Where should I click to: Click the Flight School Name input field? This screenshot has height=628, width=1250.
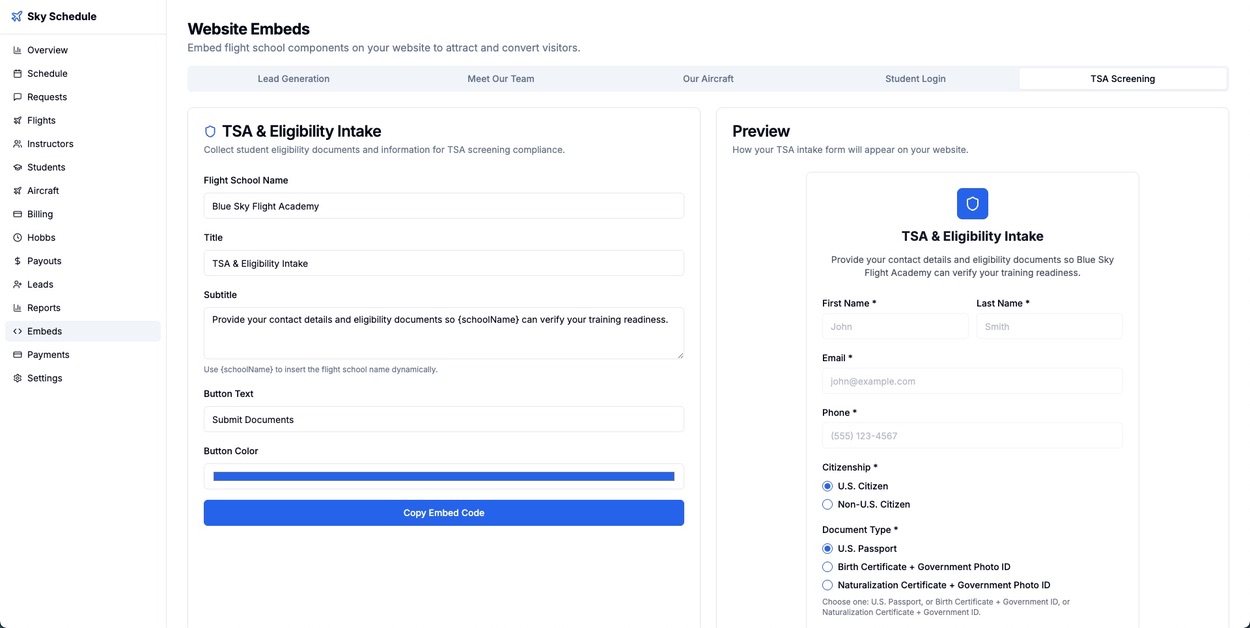point(444,206)
